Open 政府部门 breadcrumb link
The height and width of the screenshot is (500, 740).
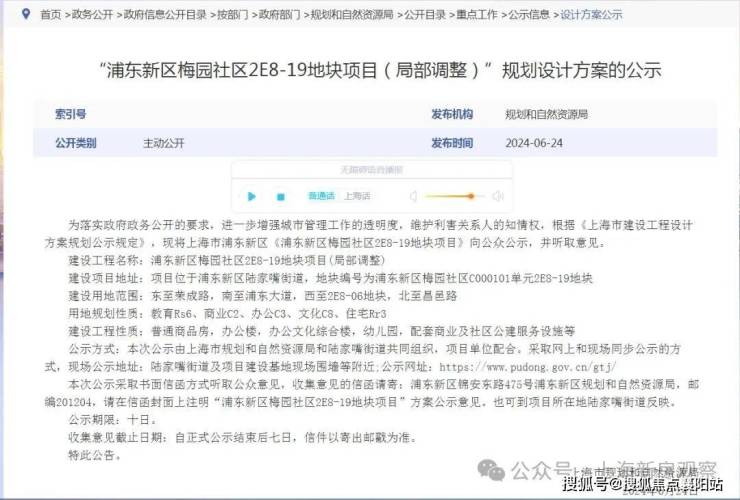coord(279,15)
